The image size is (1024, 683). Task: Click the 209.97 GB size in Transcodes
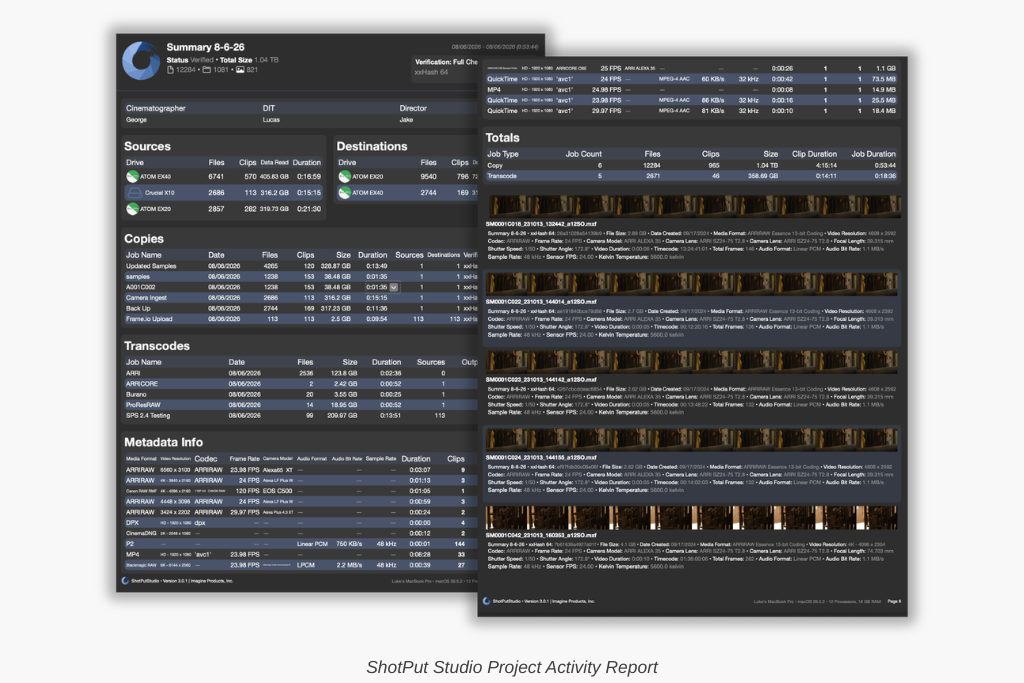[x=343, y=415]
